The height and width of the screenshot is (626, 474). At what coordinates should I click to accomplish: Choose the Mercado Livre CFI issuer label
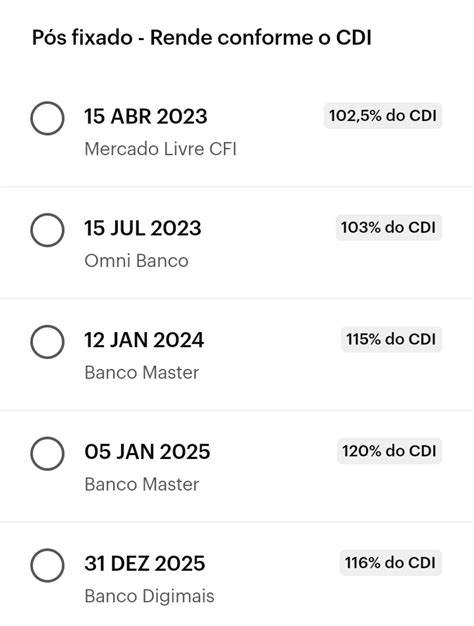161,149
